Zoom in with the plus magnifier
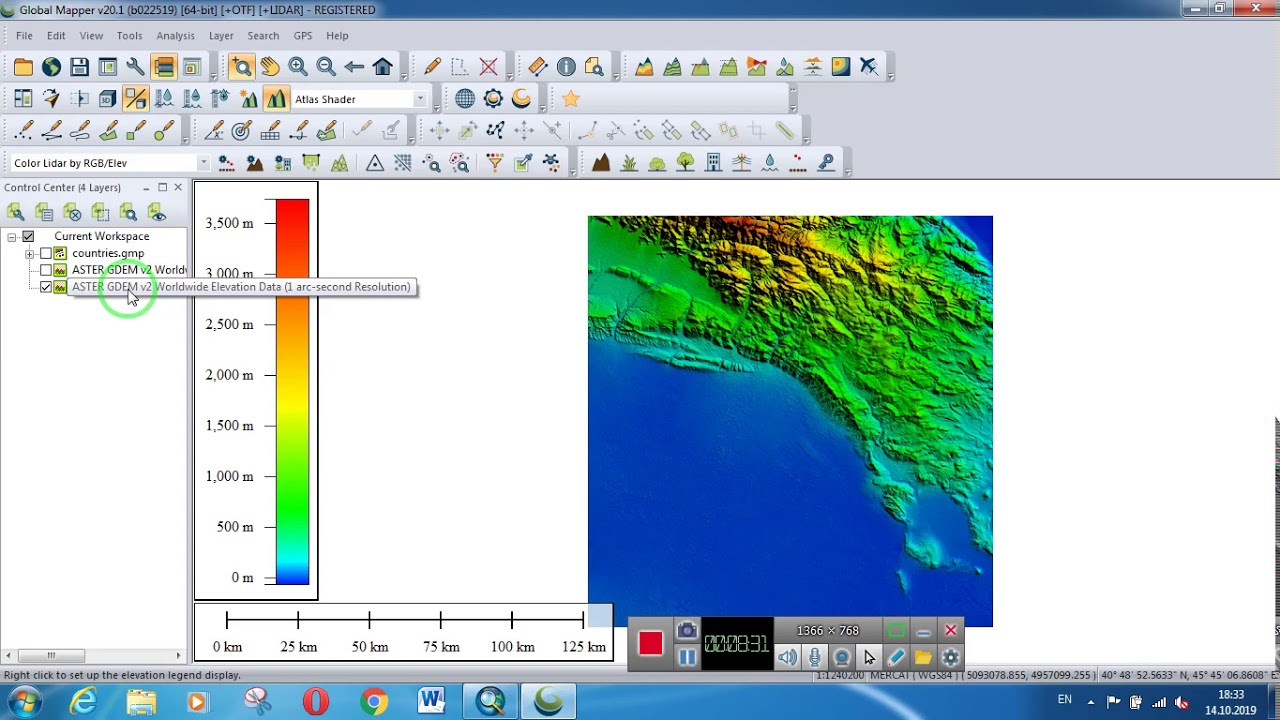This screenshot has height=720, width=1280. [x=297, y=67]
